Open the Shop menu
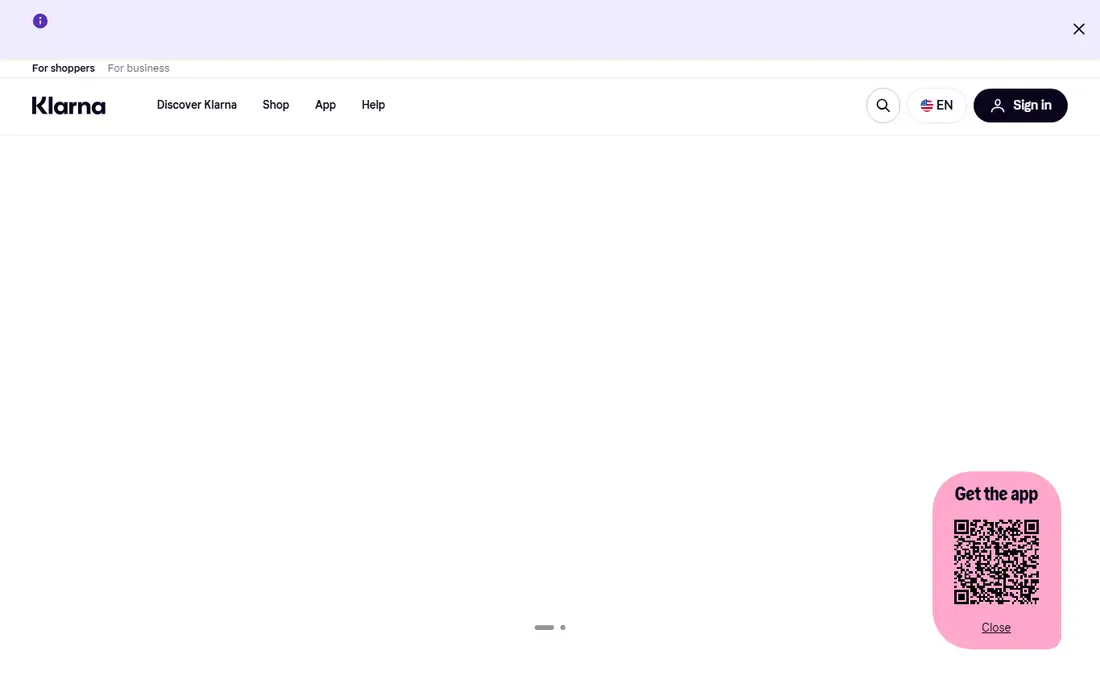This screenshot has width=1100, height=688. pos(276,104)
